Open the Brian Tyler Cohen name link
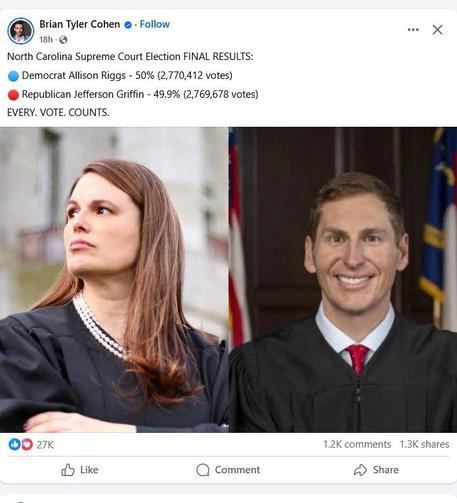The height and width of the screenshot is (503, 457). point(80,24)
